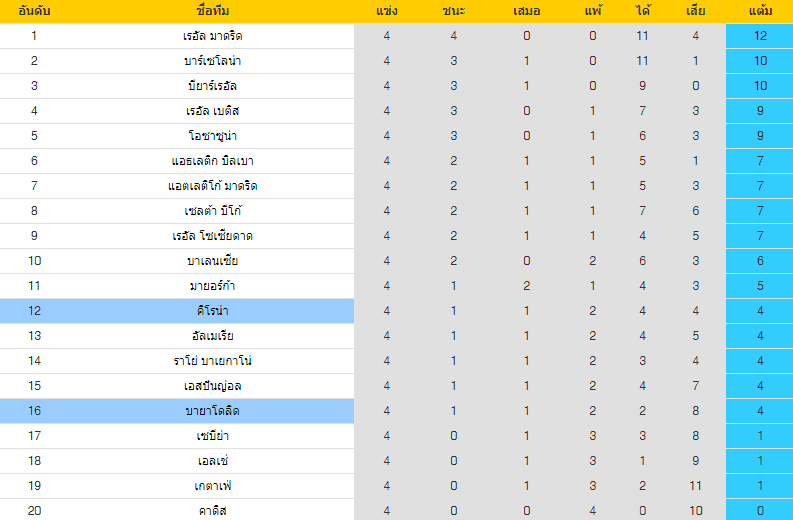
Task: Click the แพ้ column header
Action: [593, 11]
